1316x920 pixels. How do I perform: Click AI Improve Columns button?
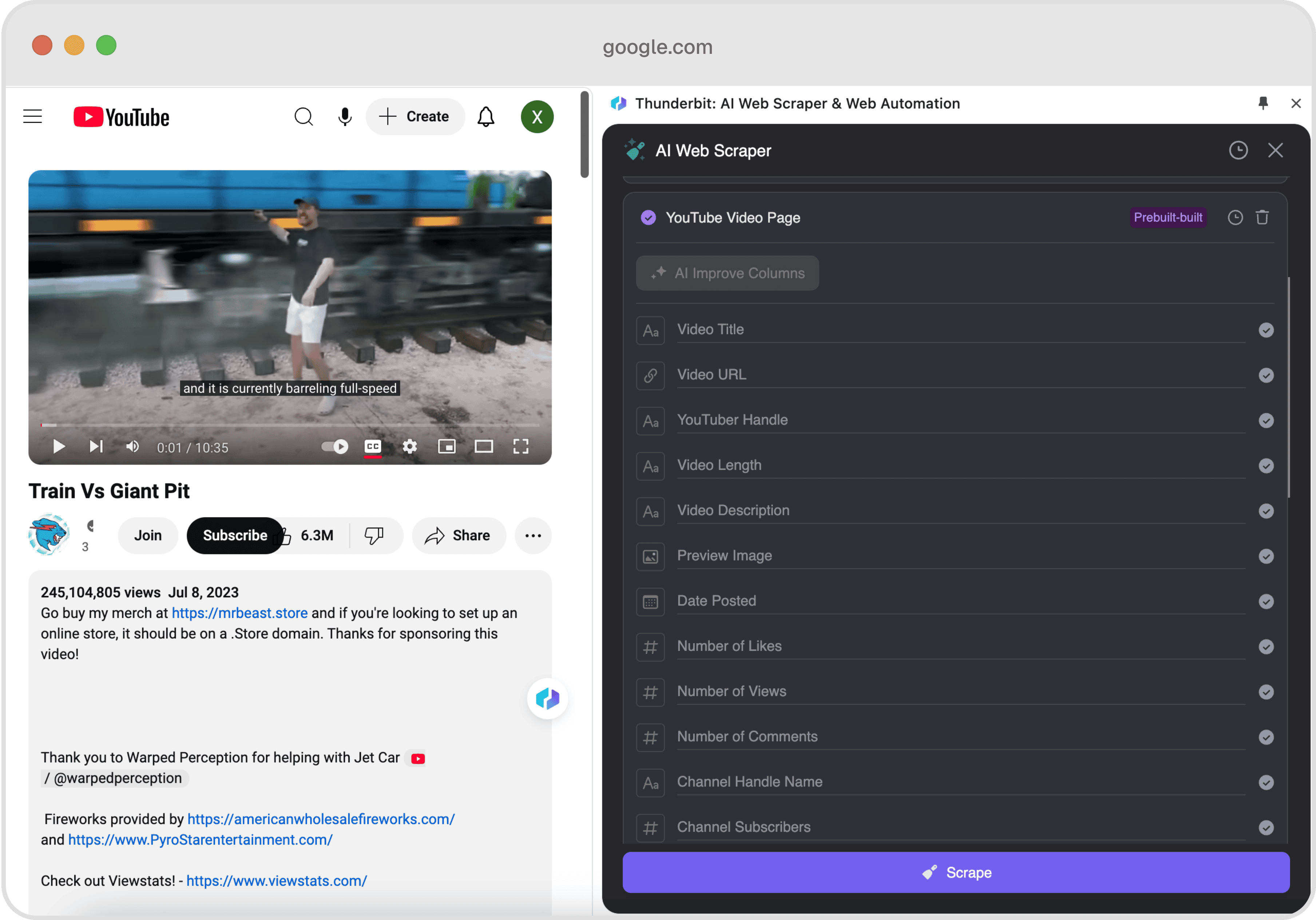pos(728,273)
